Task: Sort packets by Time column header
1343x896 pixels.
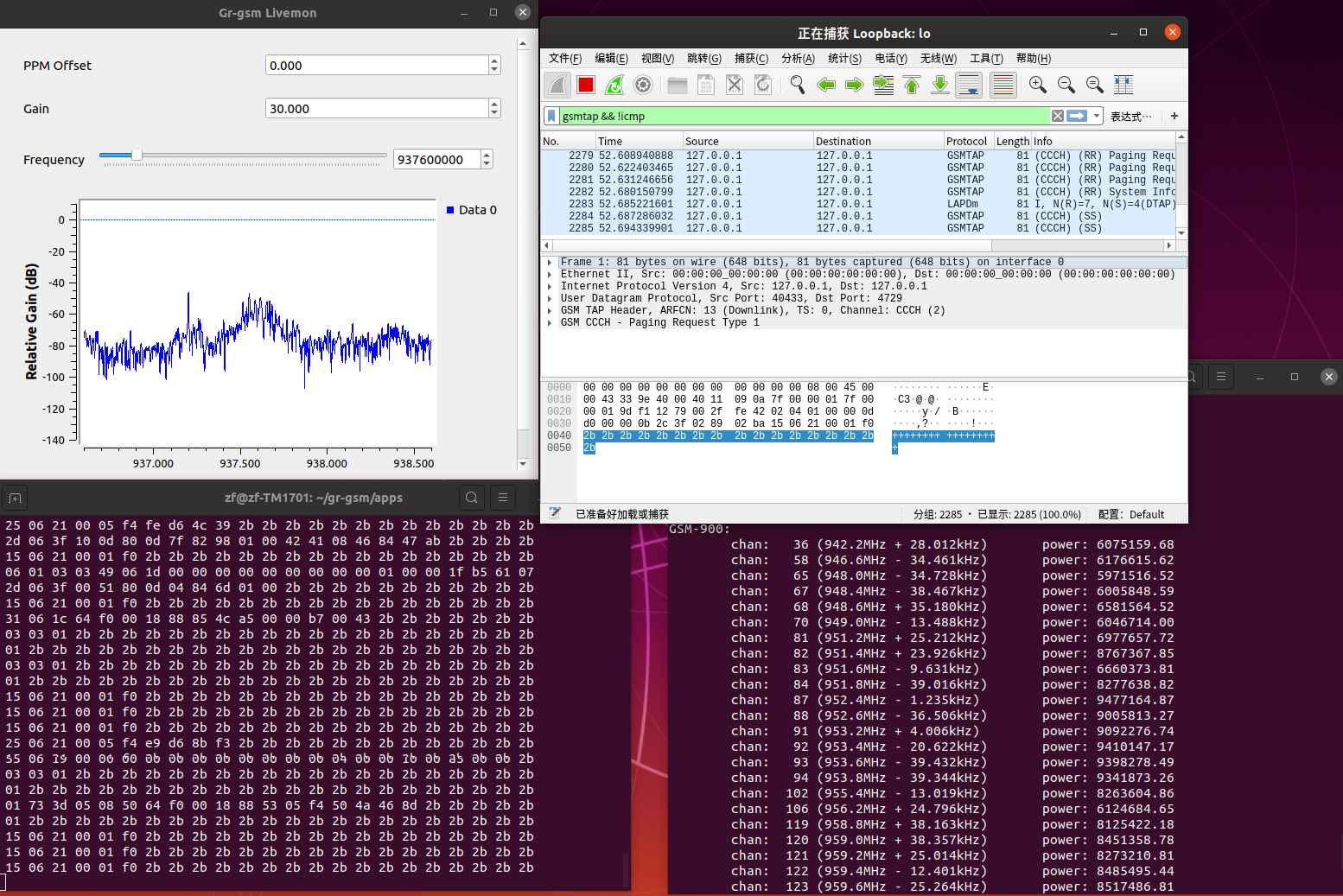Action: click(x=639, y=141)
